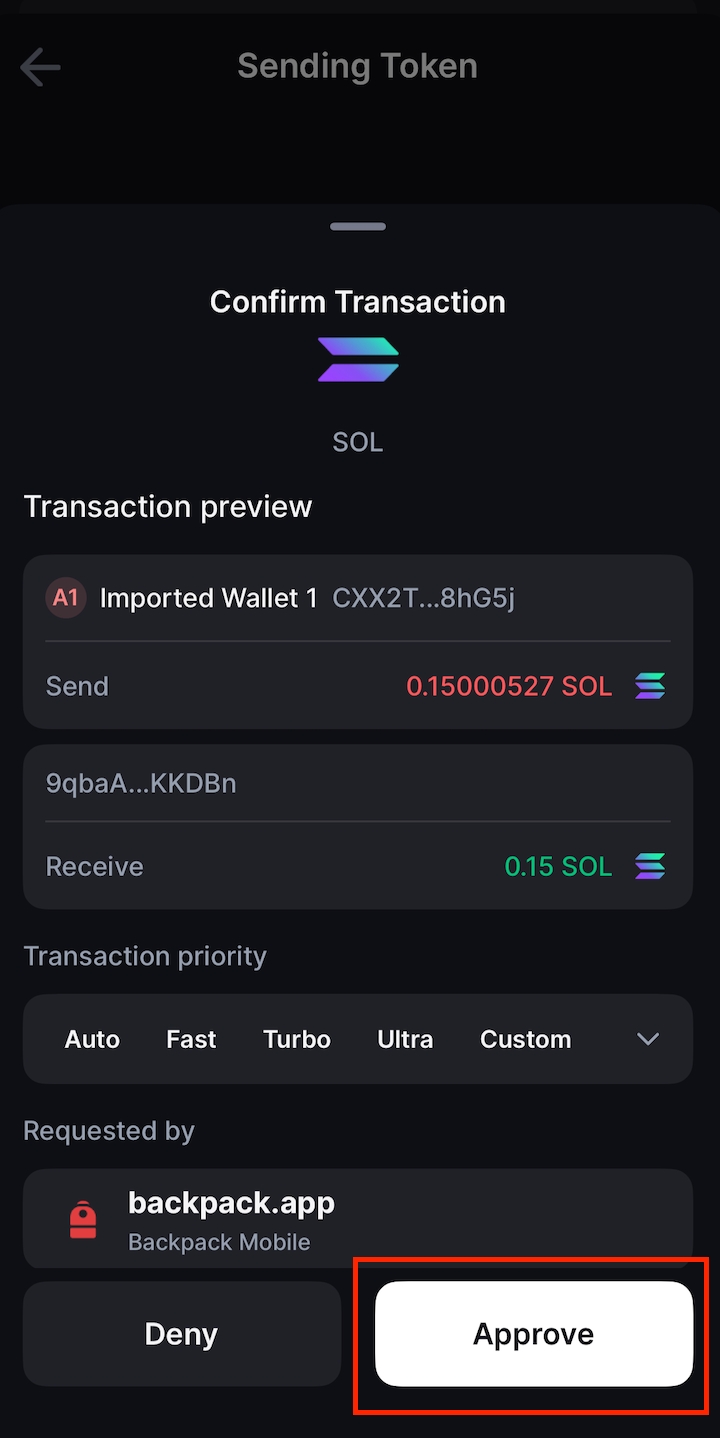Click the recipient address 9qbaA...KKDBn

tap(141, 783)
